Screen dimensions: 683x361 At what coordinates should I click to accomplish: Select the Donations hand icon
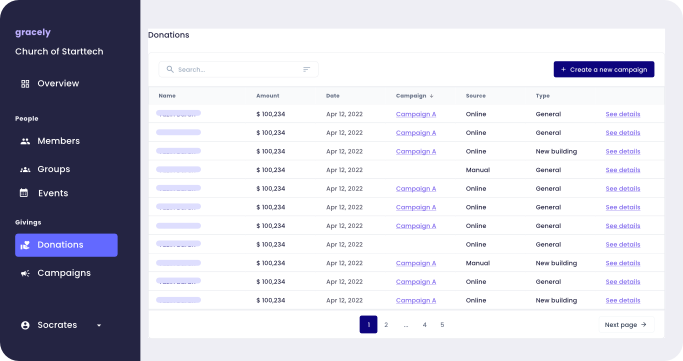coord(25,245)
